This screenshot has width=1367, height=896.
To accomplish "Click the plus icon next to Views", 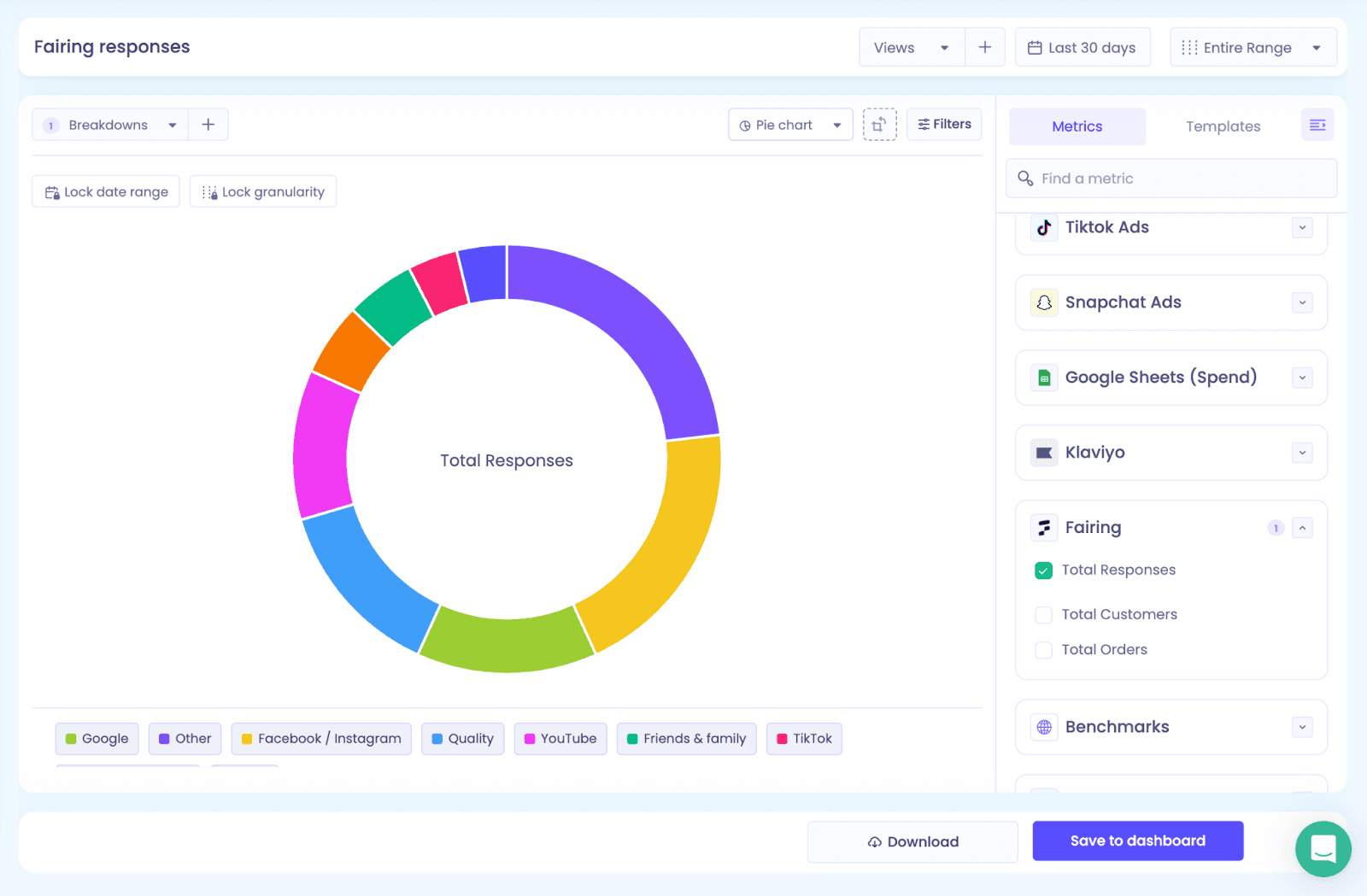I will click(985, 47).
